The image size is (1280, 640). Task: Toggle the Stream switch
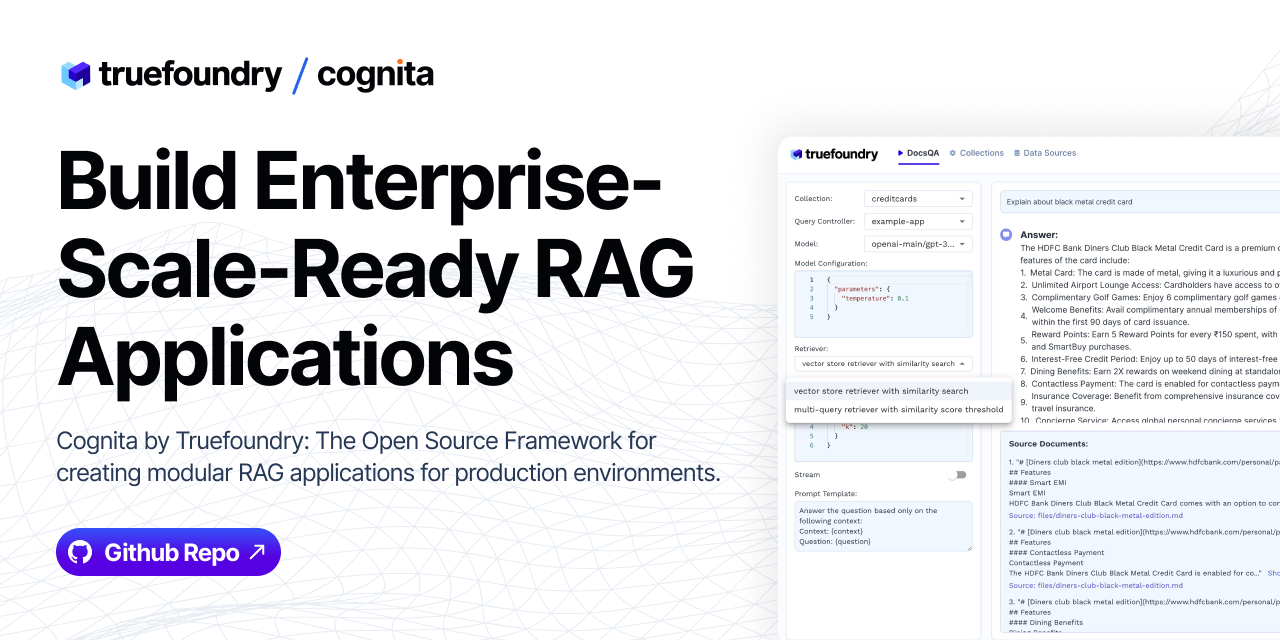(959, 475)
